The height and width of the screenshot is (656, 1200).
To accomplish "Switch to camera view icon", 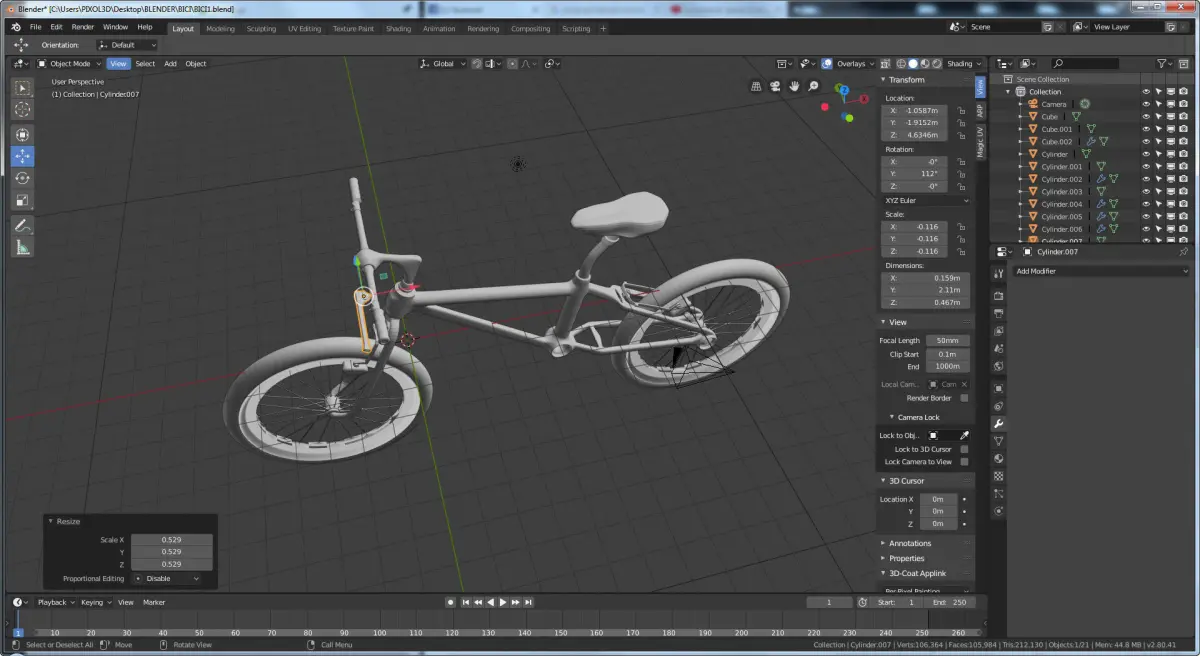I will tap(776, 87).
